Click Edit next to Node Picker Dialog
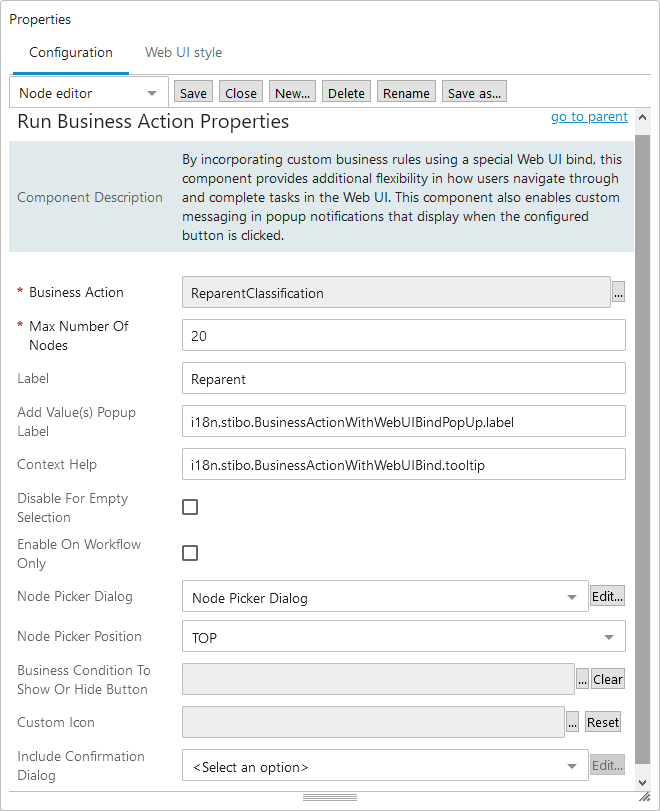This screenshot has height=811, width=660. 608,596
